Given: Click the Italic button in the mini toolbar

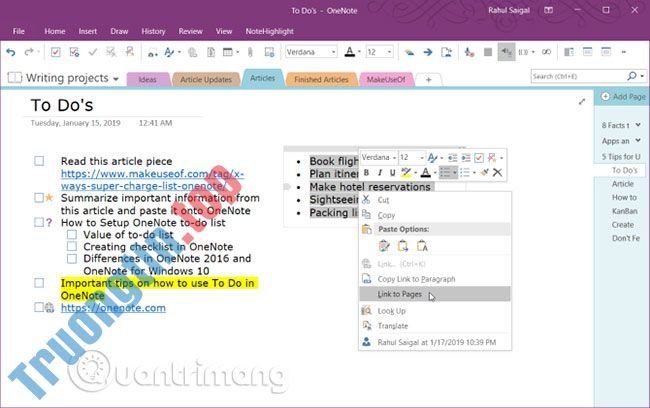Looking at the screenshot, I should tap(379, 172).
